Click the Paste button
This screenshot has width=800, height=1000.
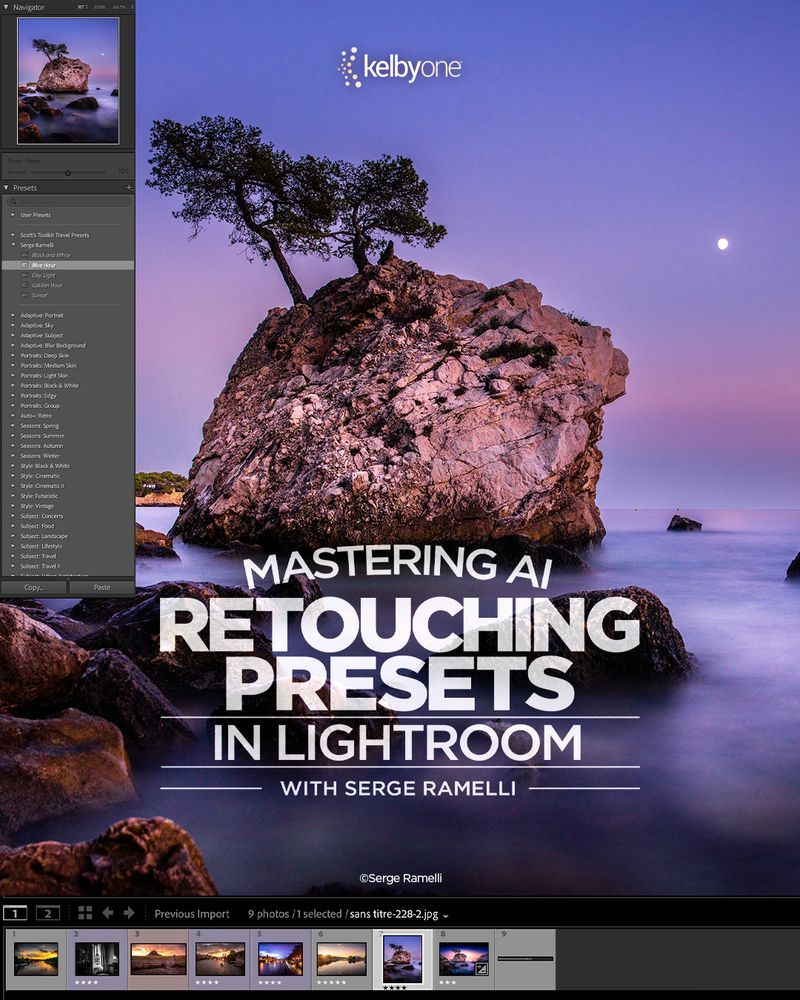101,587
